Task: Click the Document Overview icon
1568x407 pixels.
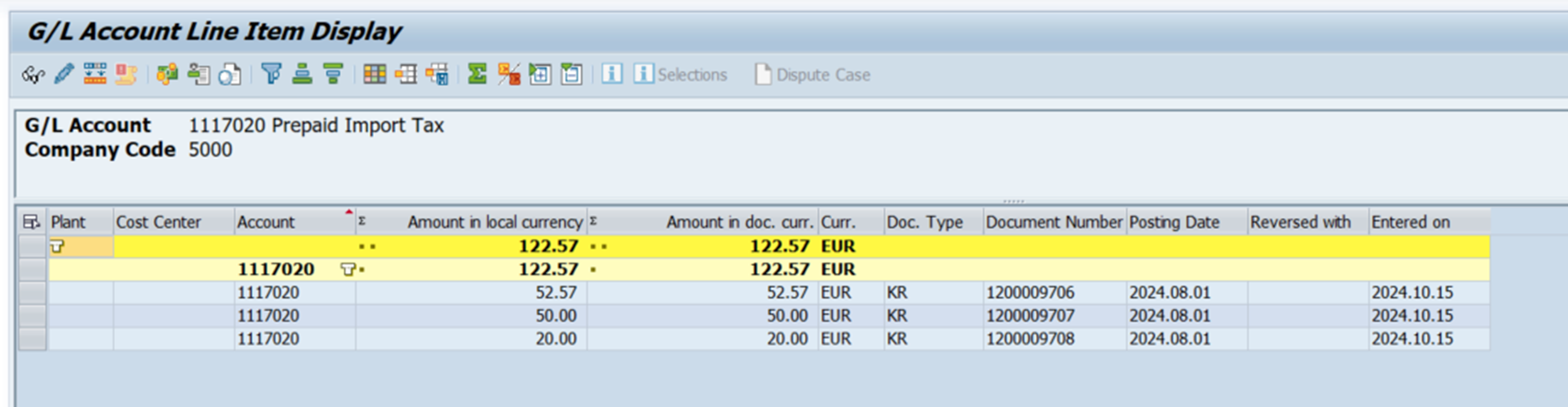Action: tap(198, 74)
